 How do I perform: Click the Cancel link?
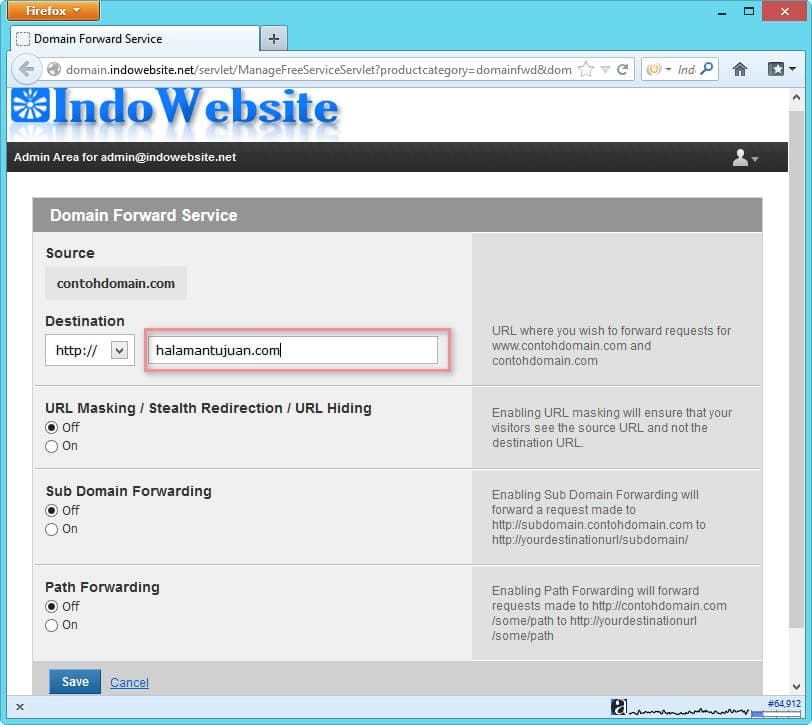(129, 683)
